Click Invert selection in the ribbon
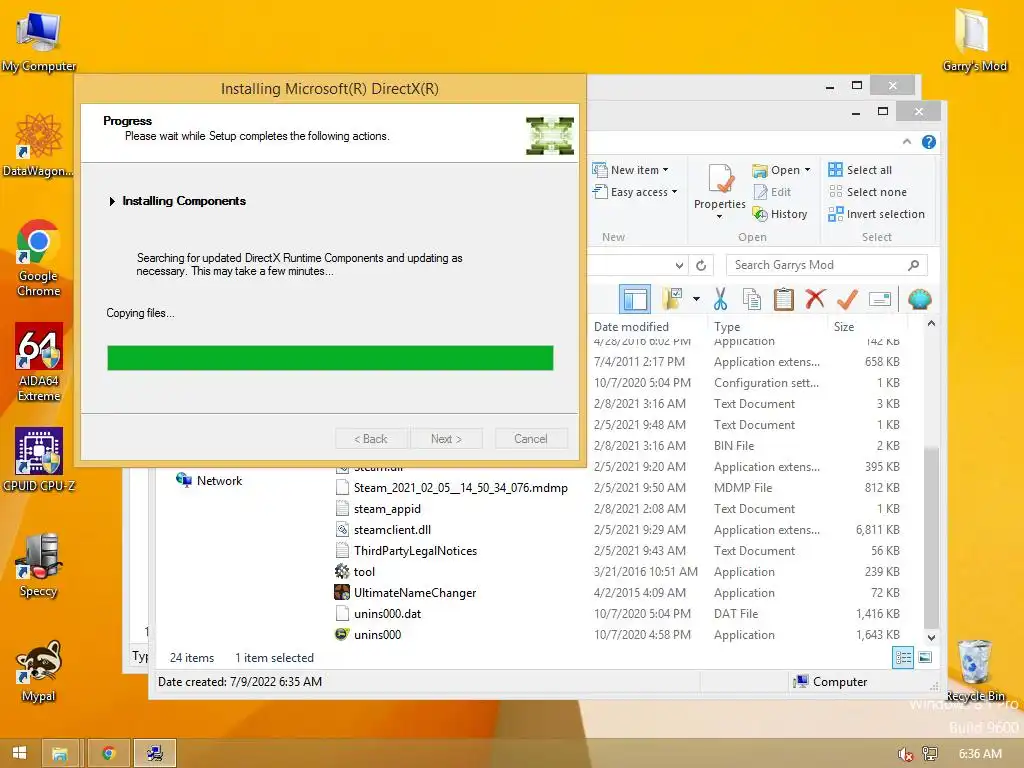This screenshot has width=1024, height=768. tap(876, 214)
